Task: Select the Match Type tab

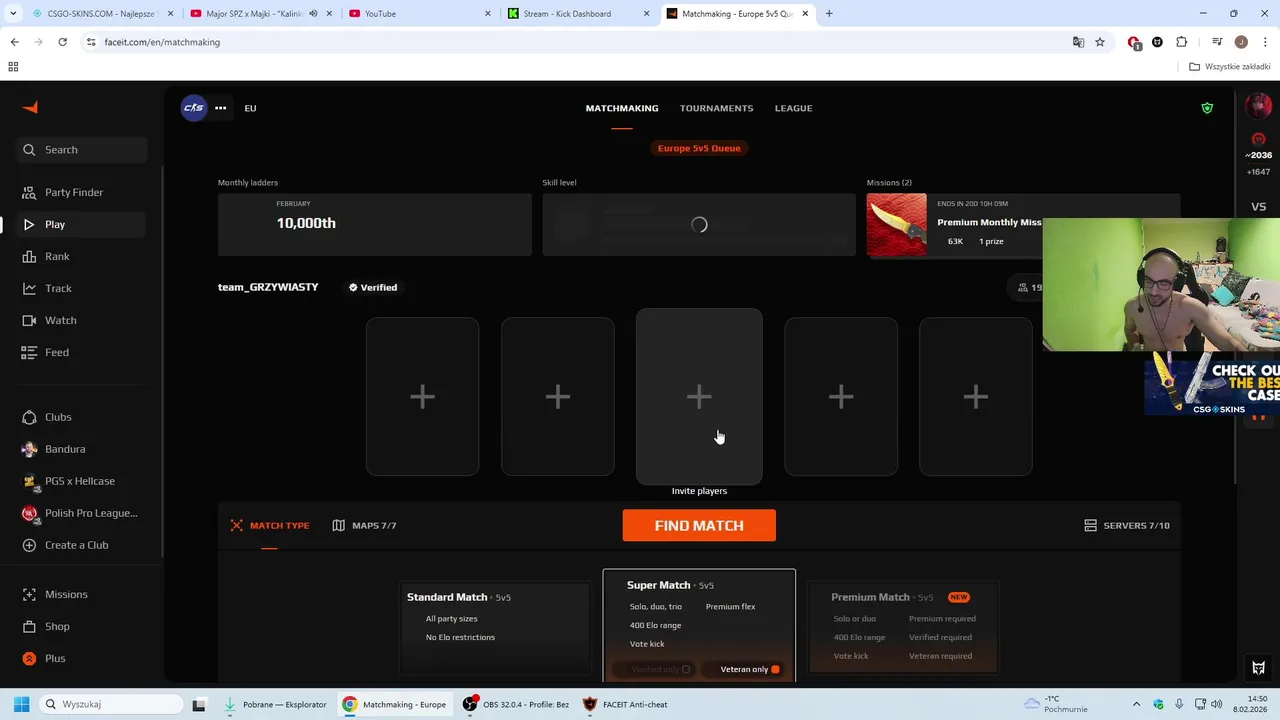Action: click(x=270, y=525)
